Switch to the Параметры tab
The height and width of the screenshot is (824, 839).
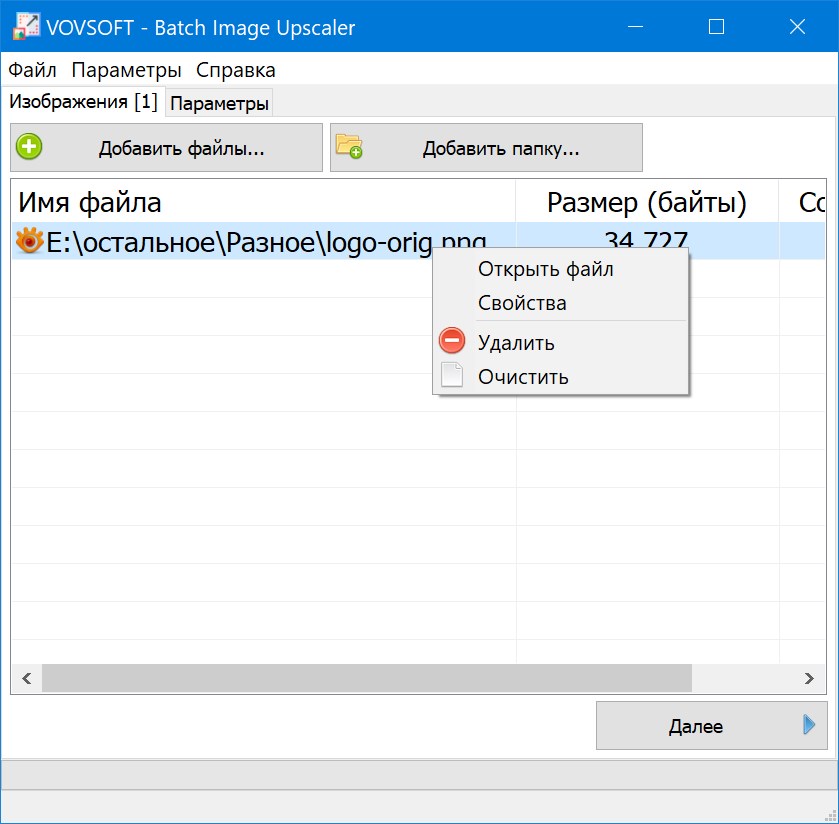pos(220,103)
